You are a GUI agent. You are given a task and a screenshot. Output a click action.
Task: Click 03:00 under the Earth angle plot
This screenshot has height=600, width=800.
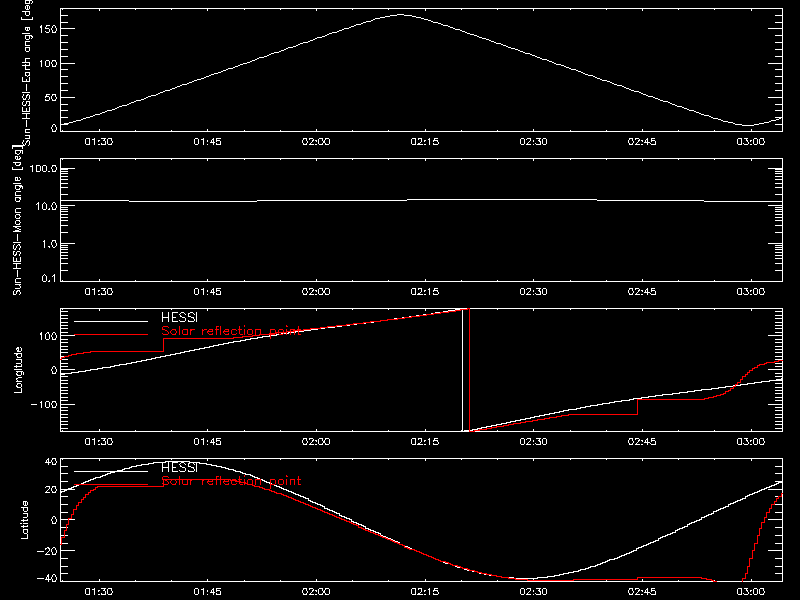point(751,142)
